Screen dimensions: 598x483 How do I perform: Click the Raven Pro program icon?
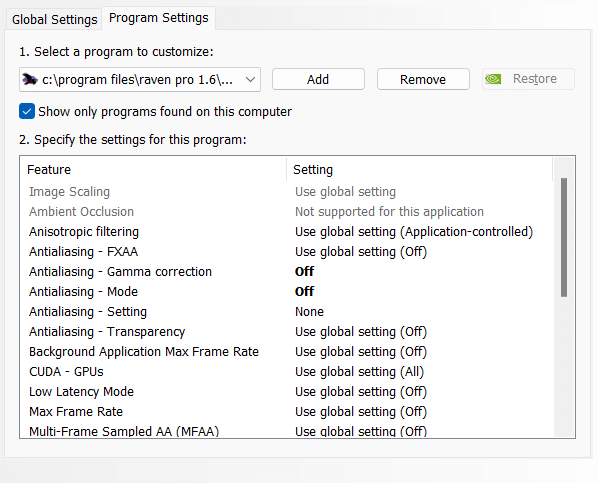pyautogui.click(x=30, y=79)
